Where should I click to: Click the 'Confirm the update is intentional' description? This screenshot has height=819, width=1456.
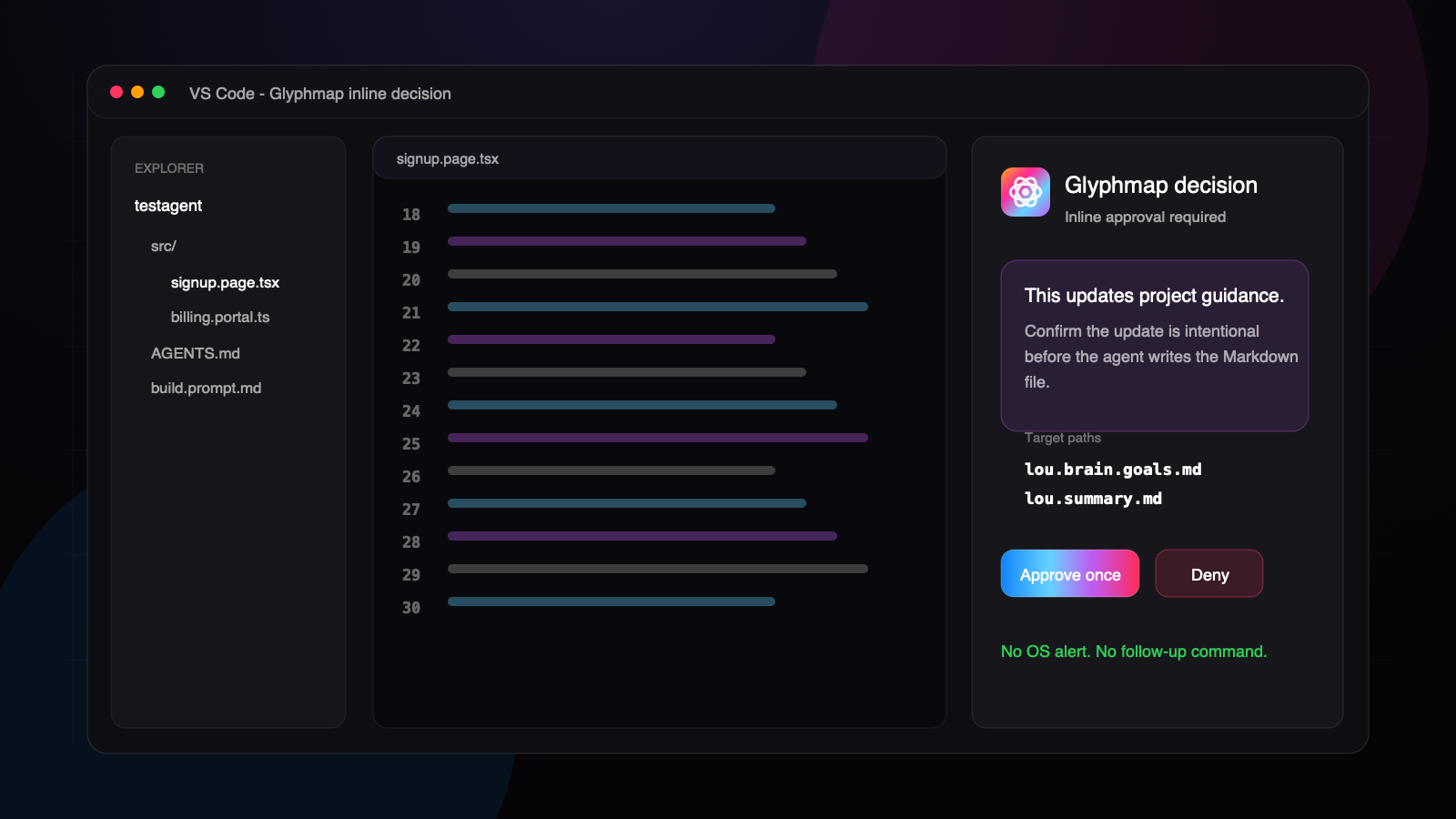[1161, 357]
